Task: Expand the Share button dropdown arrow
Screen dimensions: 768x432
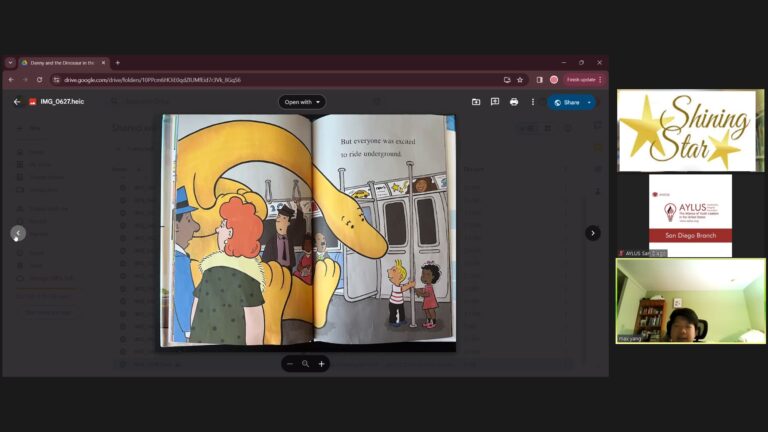Action: click(x=589, y=102)
